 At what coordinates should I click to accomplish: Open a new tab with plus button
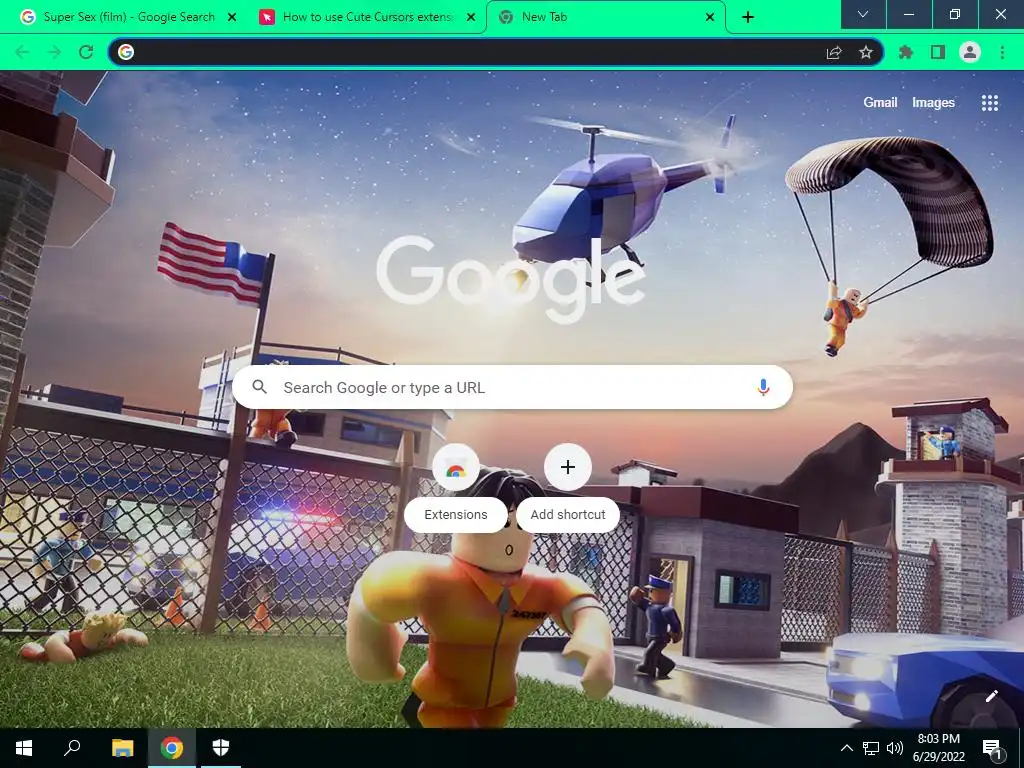point(748,18)
